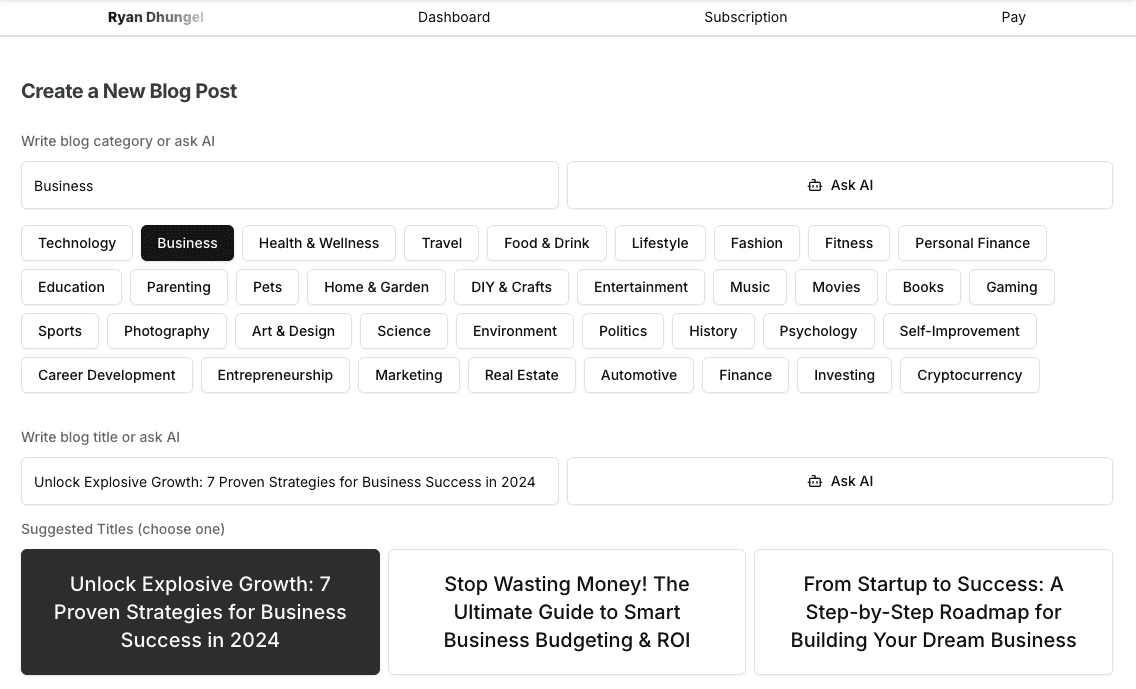Select the Cryptocurrency category chip
This screenshot has height=689, width=1136.
click(969, 375)
